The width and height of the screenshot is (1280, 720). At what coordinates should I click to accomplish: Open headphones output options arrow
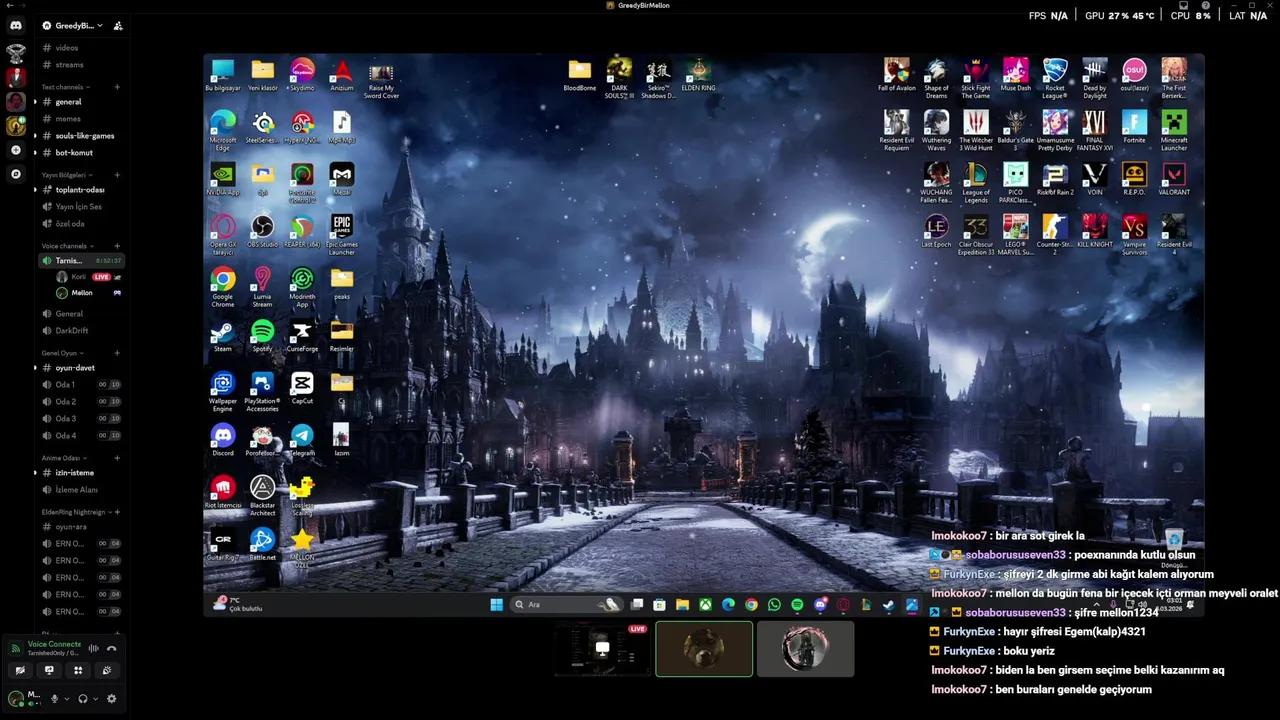(x=95, y=699)
